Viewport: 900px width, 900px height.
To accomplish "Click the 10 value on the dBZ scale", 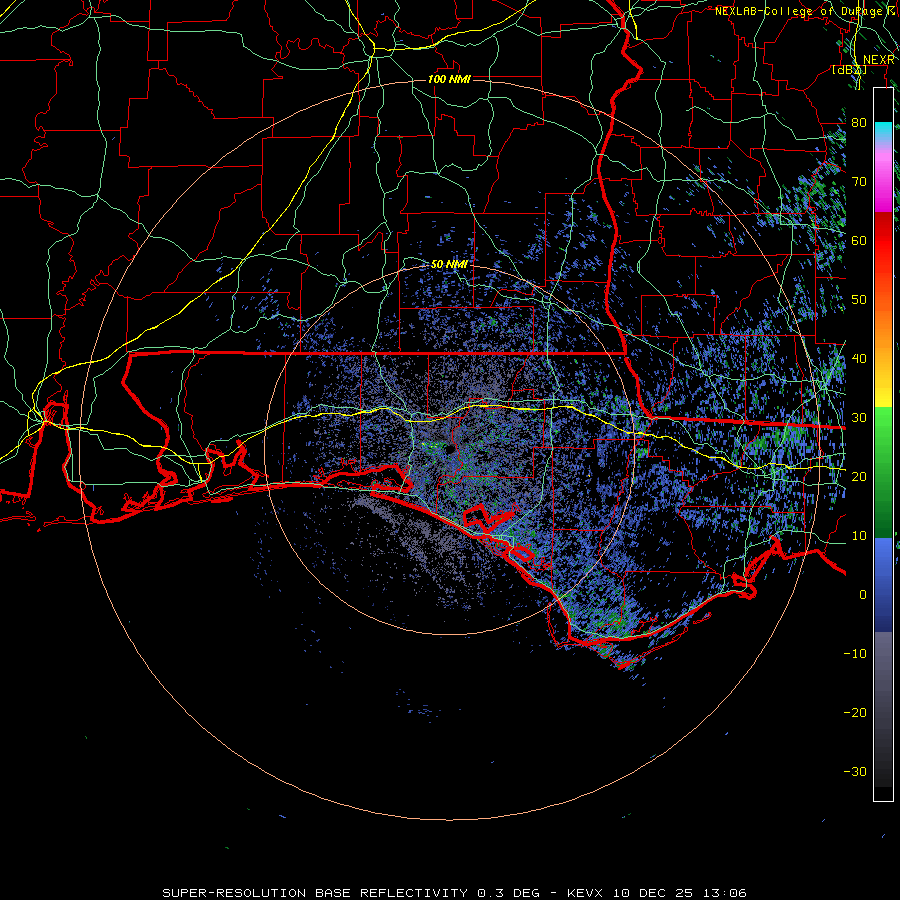I will [x=859, y=536].
